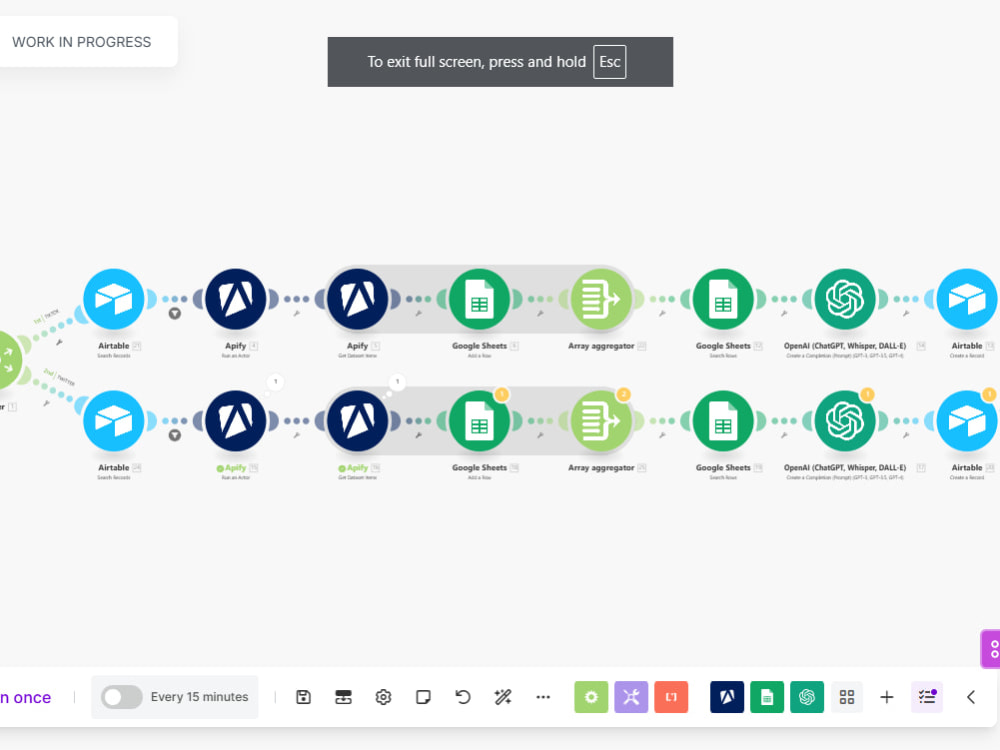Open the scenario inputs icon after save
This screenshot has width=1000, height=750.
click(343, 697)
